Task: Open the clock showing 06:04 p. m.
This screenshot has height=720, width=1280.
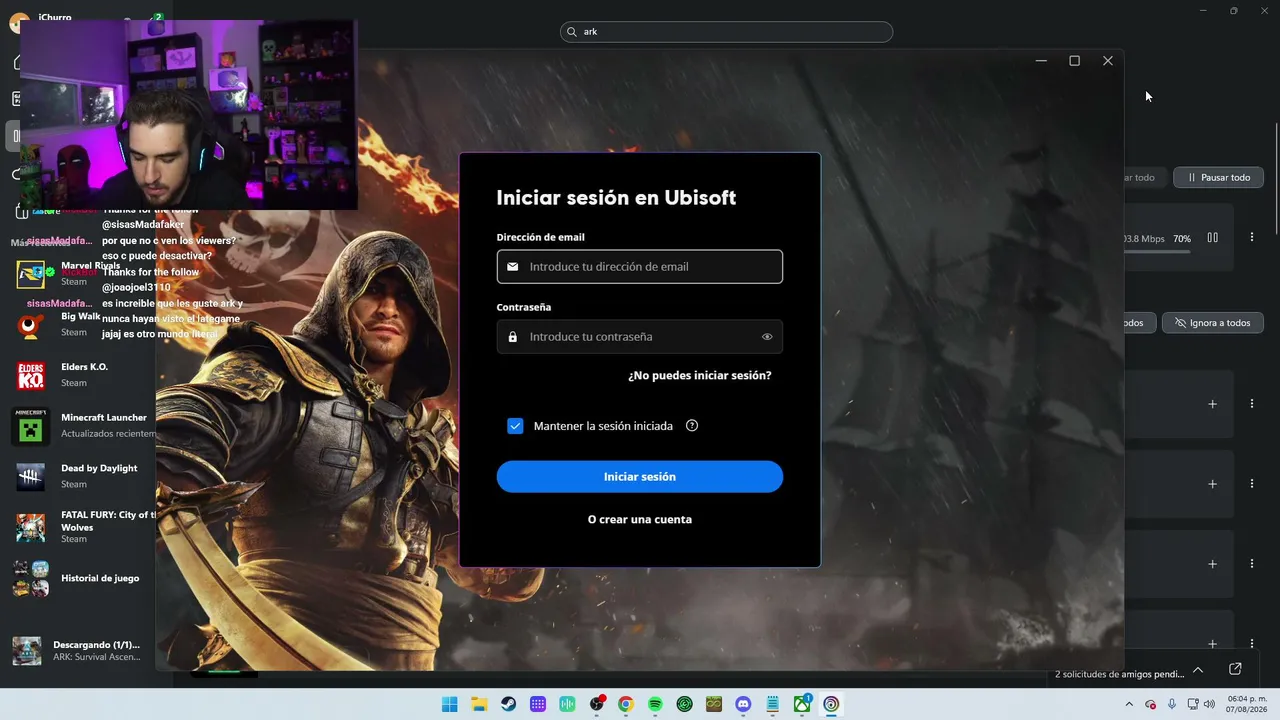Action: 1247,704
